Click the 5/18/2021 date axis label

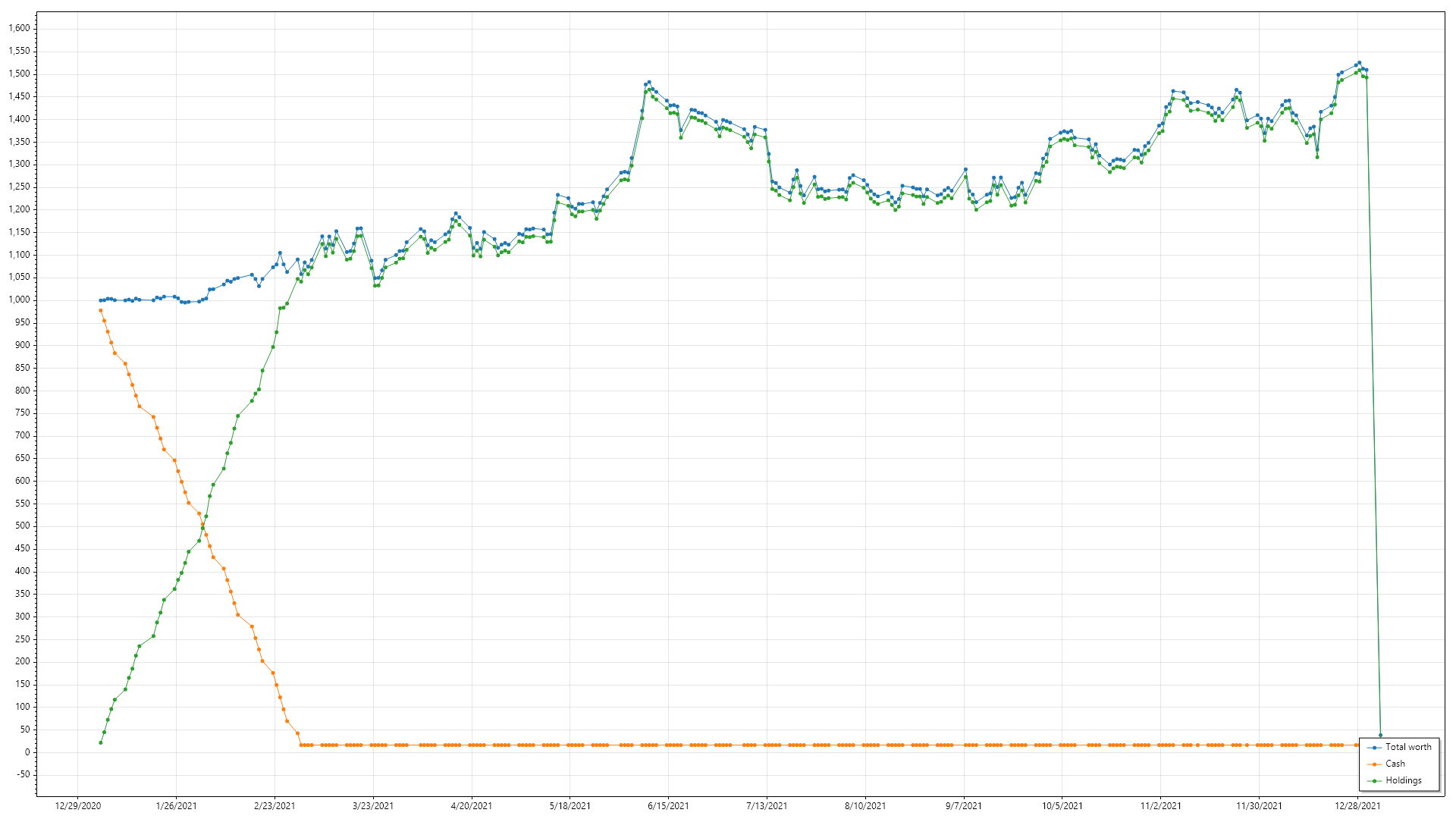coord(570,806)
